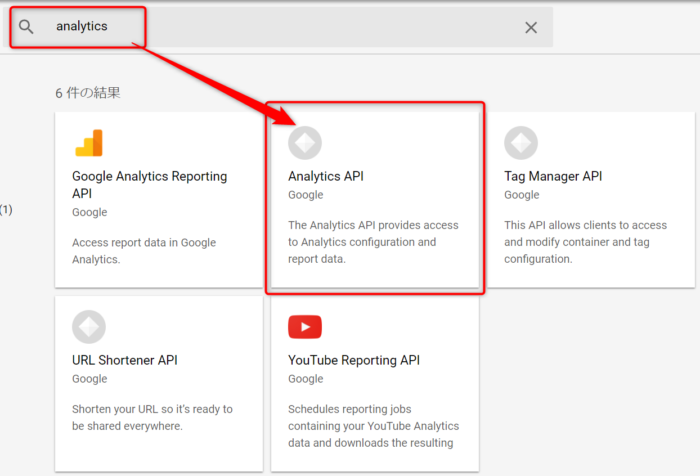
Task: Open the Analytics API title link
Action: click(x=326, y=176)
